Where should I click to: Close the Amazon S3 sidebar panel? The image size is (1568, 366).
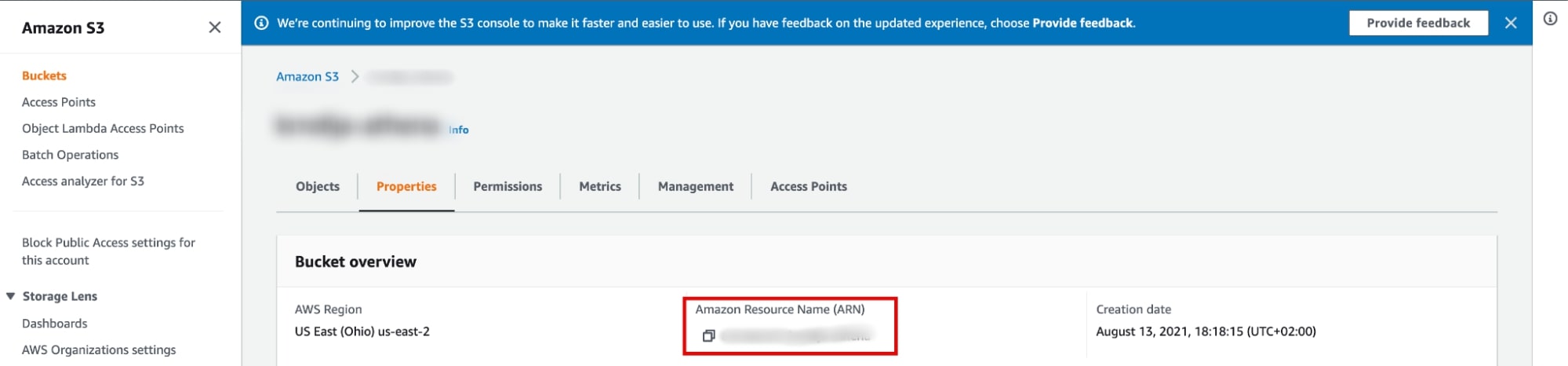point(214,27)
